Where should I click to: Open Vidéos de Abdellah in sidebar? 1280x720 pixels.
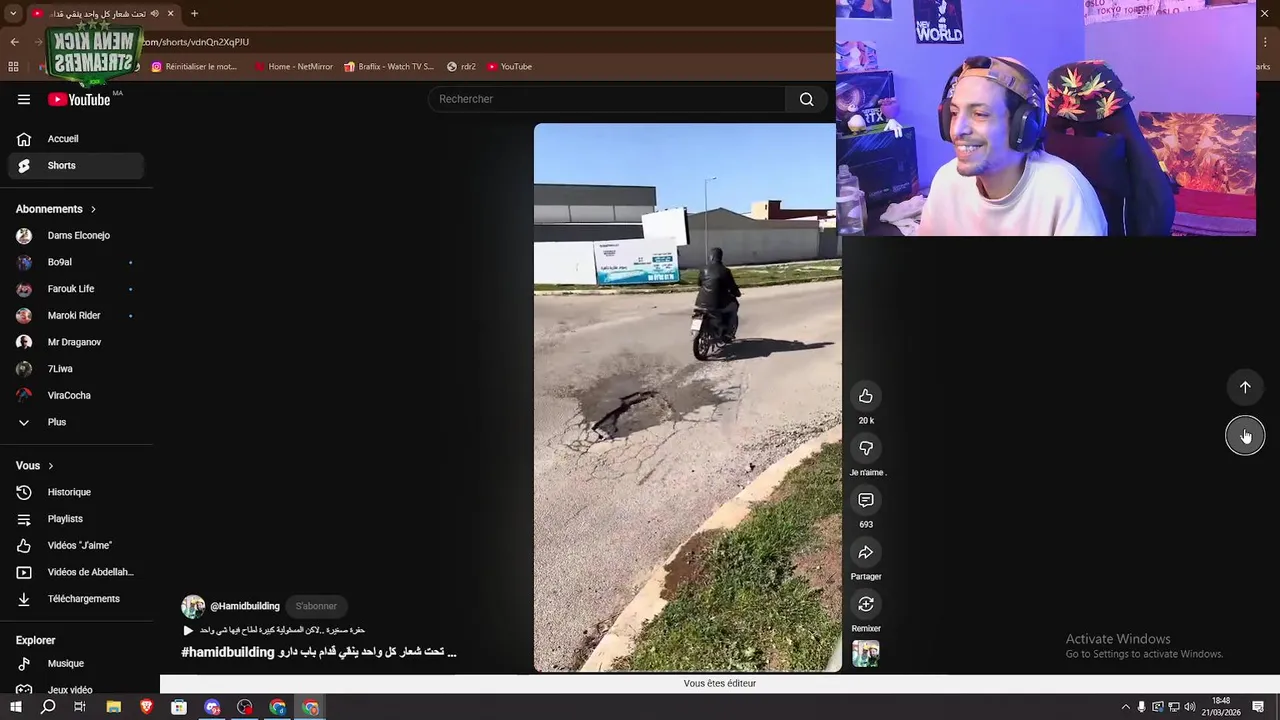click(76, 572)
